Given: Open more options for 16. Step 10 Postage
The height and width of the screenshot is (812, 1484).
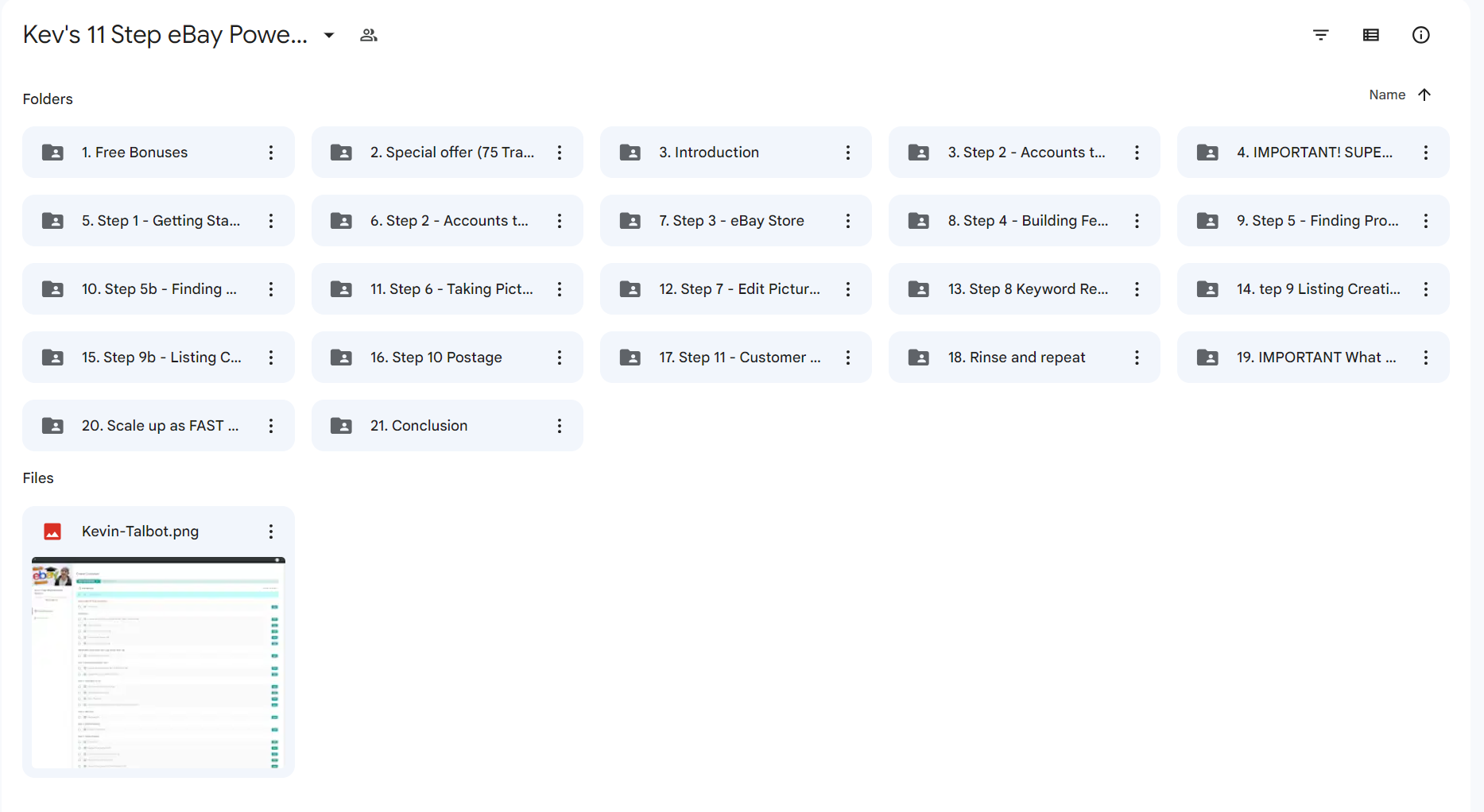Looking at the screenshot, I should [560, 358].
